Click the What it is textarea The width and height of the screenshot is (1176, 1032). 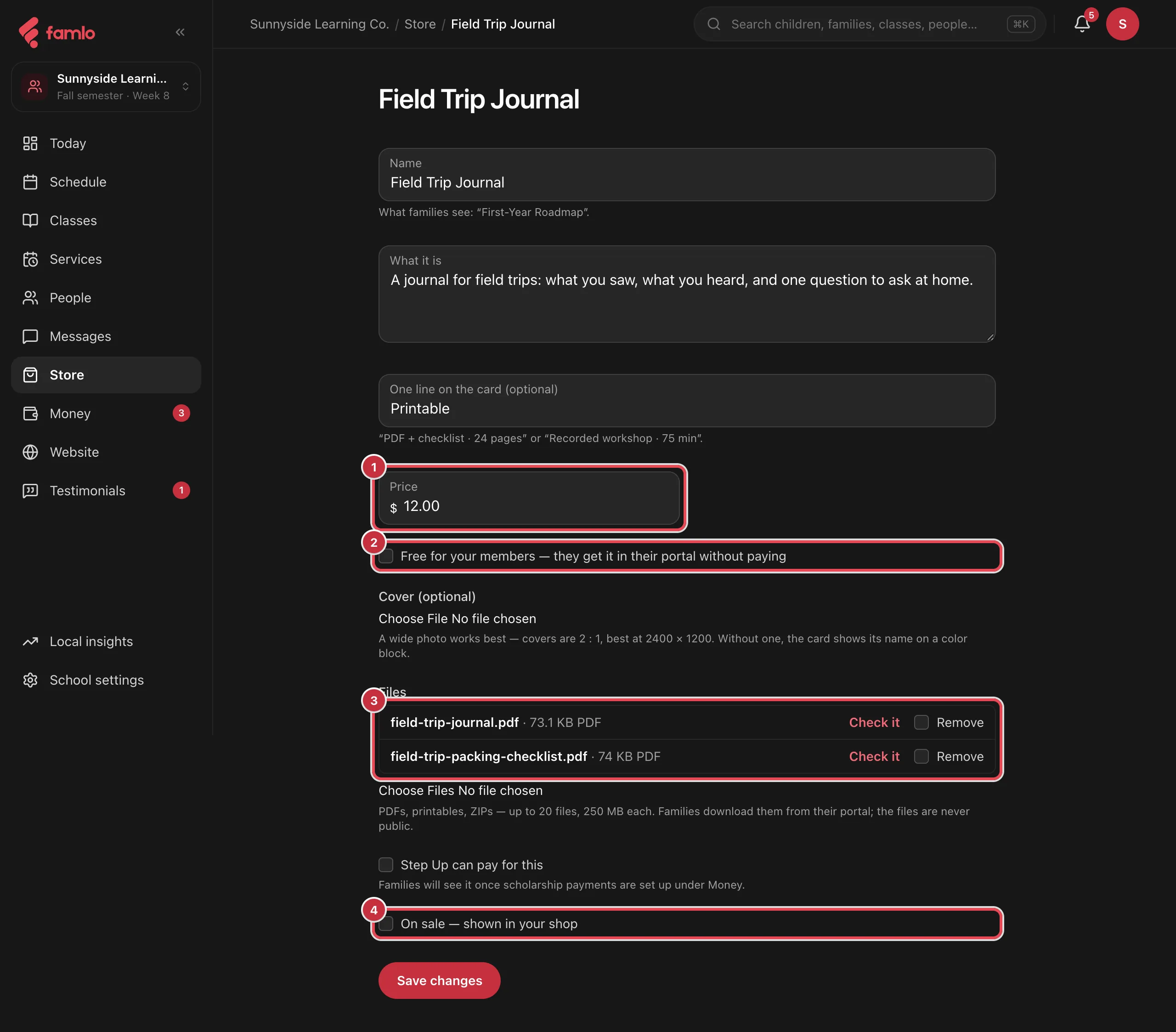click(687, 294)
